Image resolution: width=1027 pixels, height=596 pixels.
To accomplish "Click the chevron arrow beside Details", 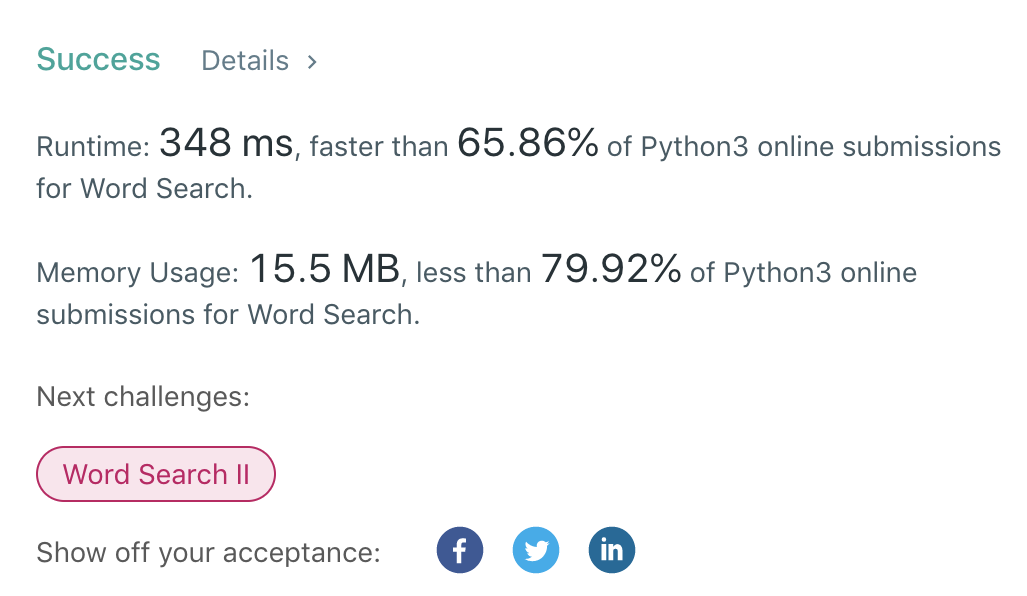I will pos(312,61).
